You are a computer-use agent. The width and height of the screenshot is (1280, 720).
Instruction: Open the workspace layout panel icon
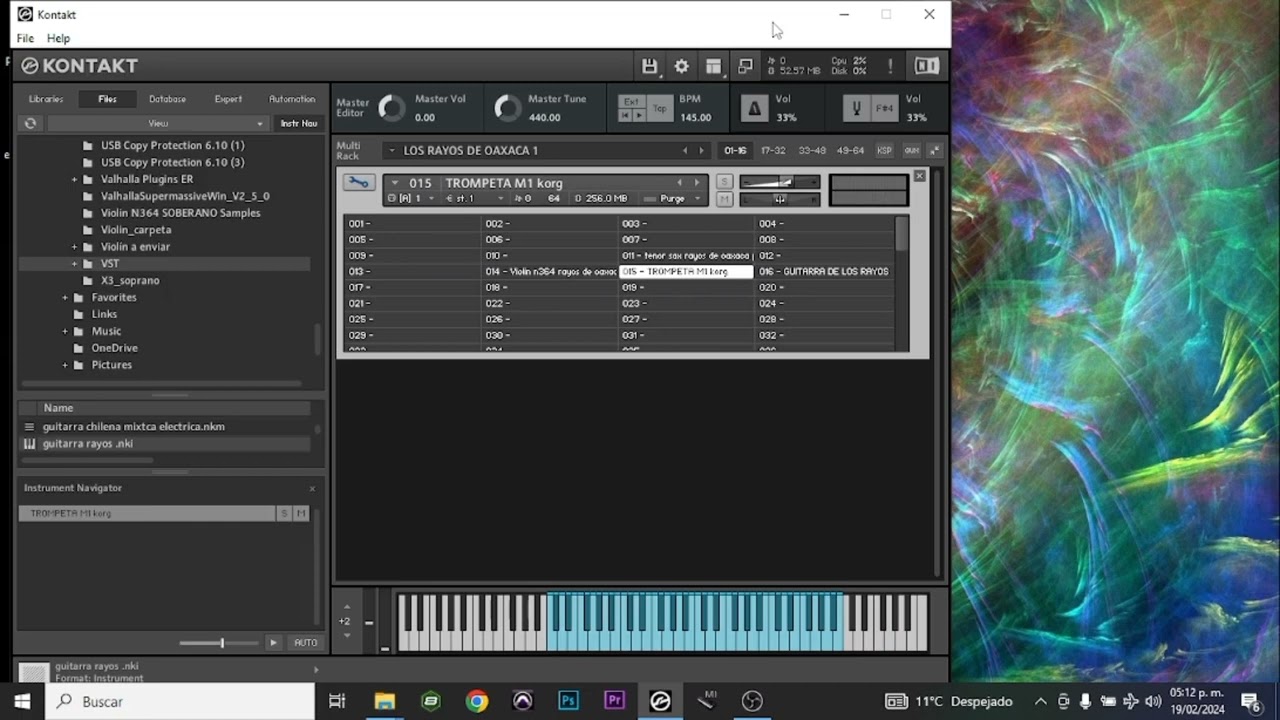point(713,66)
